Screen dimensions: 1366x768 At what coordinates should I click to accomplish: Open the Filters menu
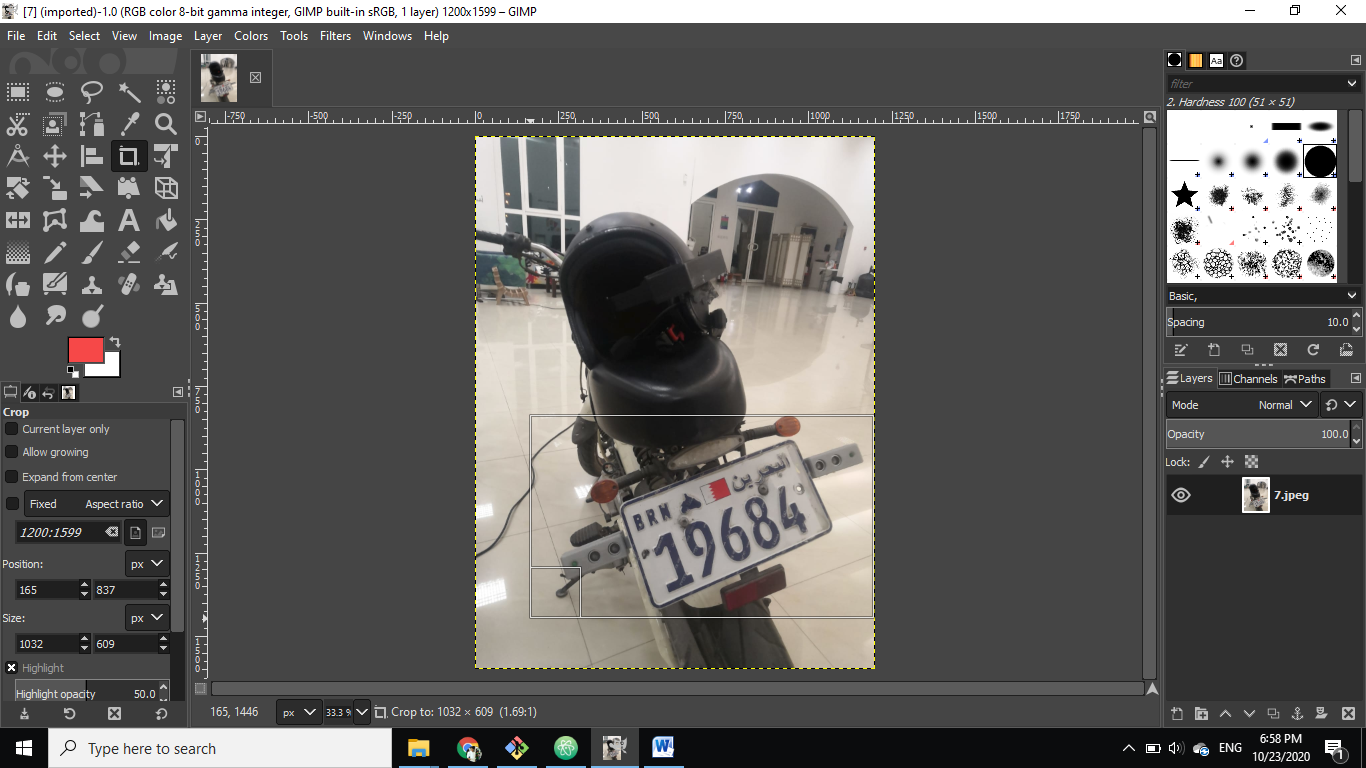(335, 35)
